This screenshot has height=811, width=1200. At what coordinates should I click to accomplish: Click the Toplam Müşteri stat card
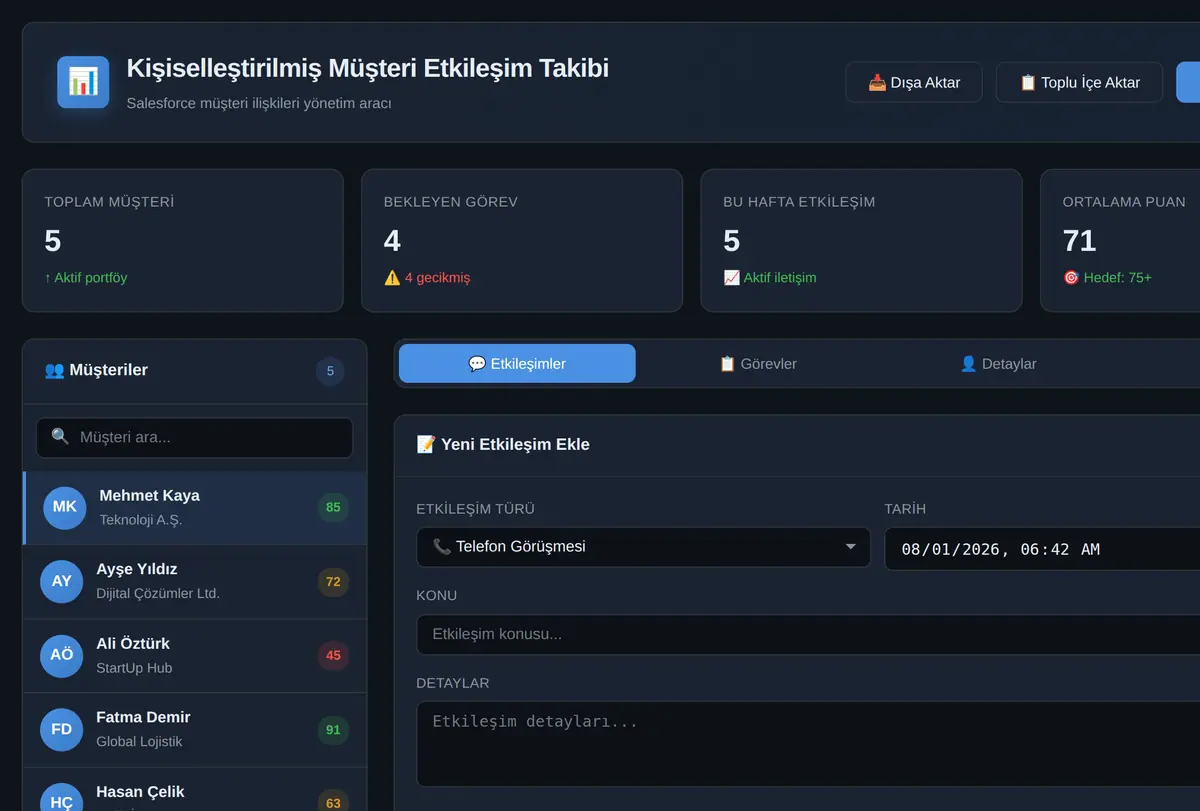183,240
